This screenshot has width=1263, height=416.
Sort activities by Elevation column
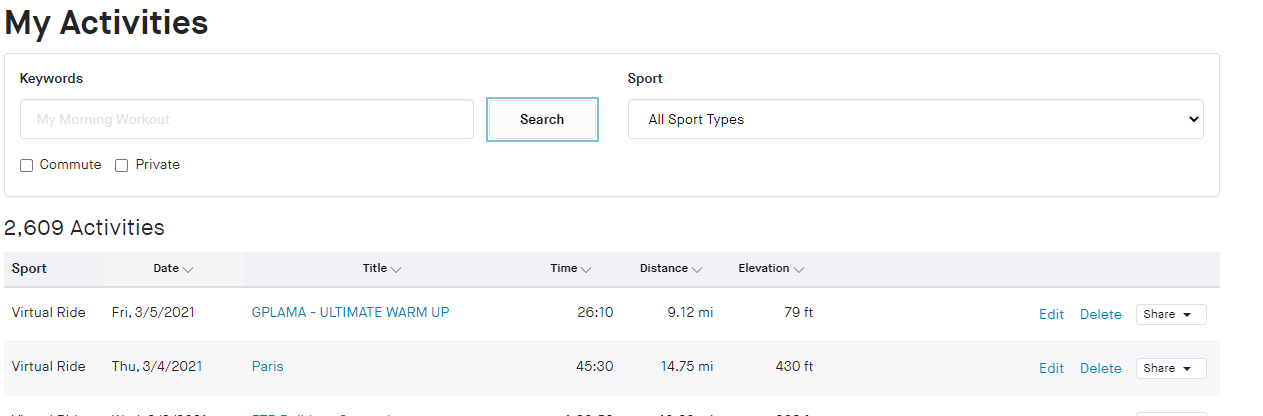[x=771, y=269]
